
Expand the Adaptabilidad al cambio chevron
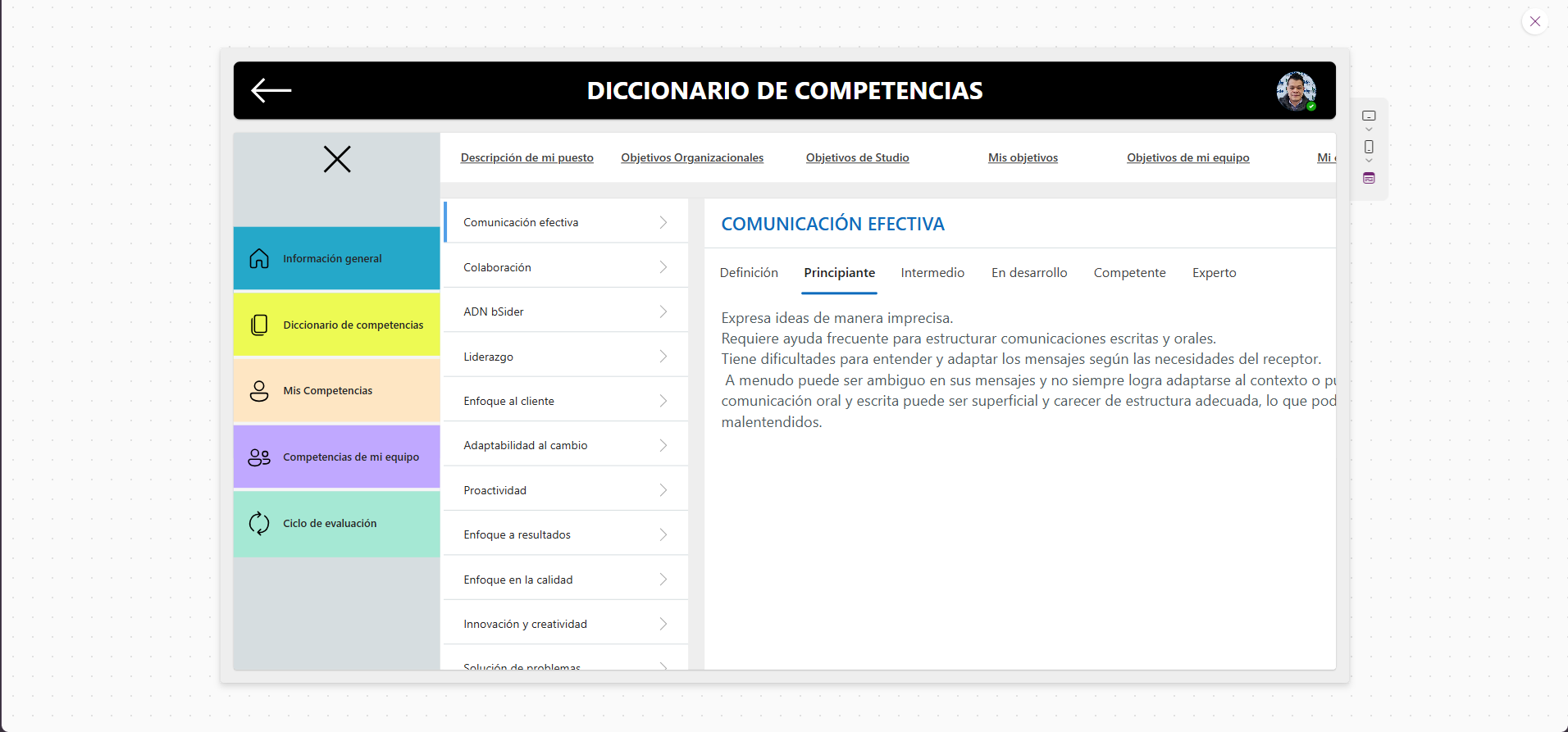click(x=663, y=445)
